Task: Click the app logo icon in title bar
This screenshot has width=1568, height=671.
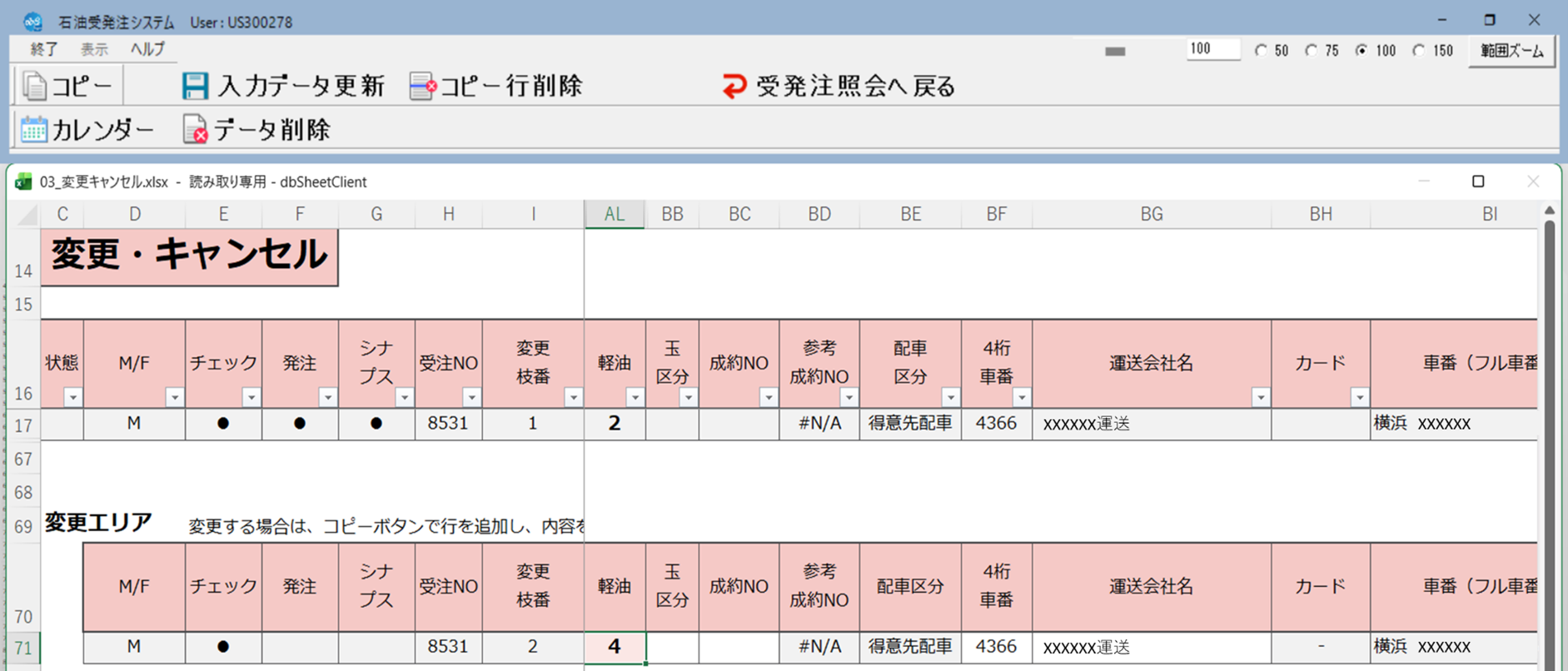Action: click(x=33, y=22)
